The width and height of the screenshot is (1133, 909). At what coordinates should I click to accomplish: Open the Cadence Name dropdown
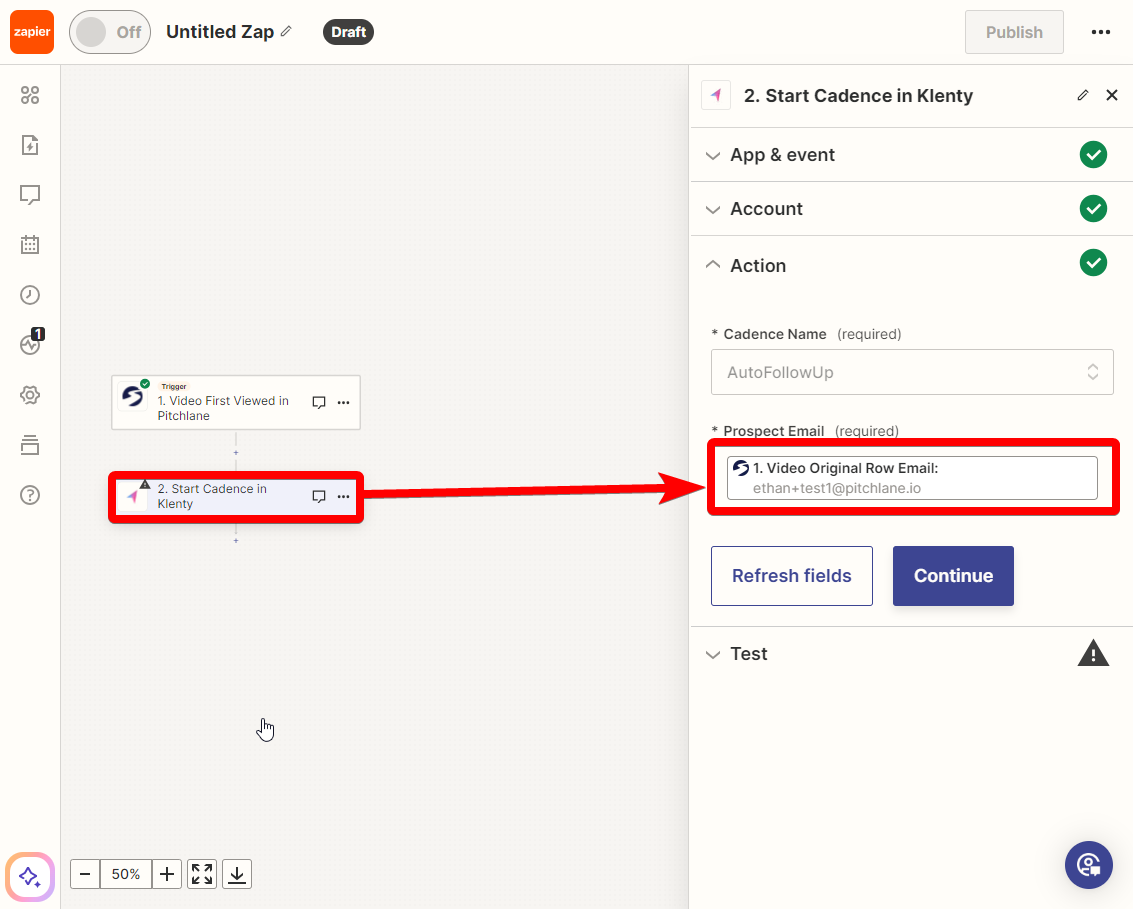pos(912,372)
